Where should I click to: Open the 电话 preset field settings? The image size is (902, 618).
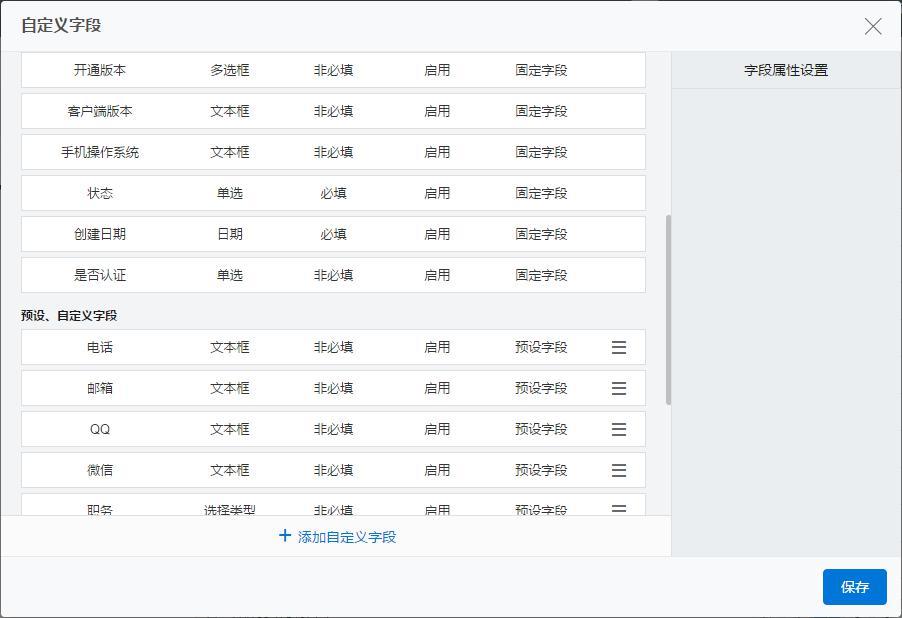click(333, 347)
